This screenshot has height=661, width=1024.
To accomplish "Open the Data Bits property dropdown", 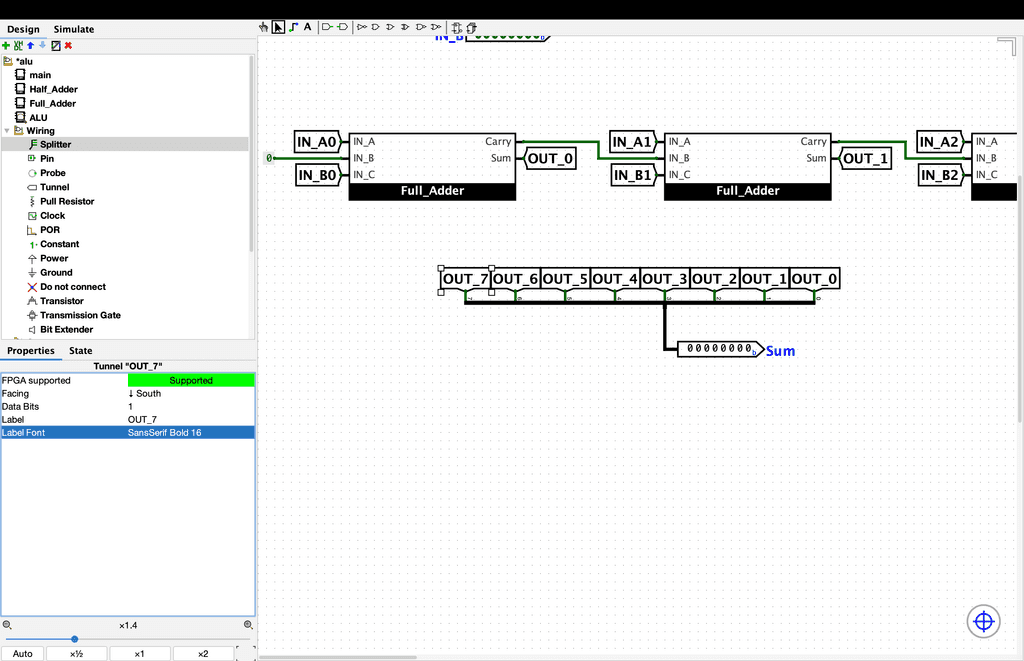I will coord(190,407).
